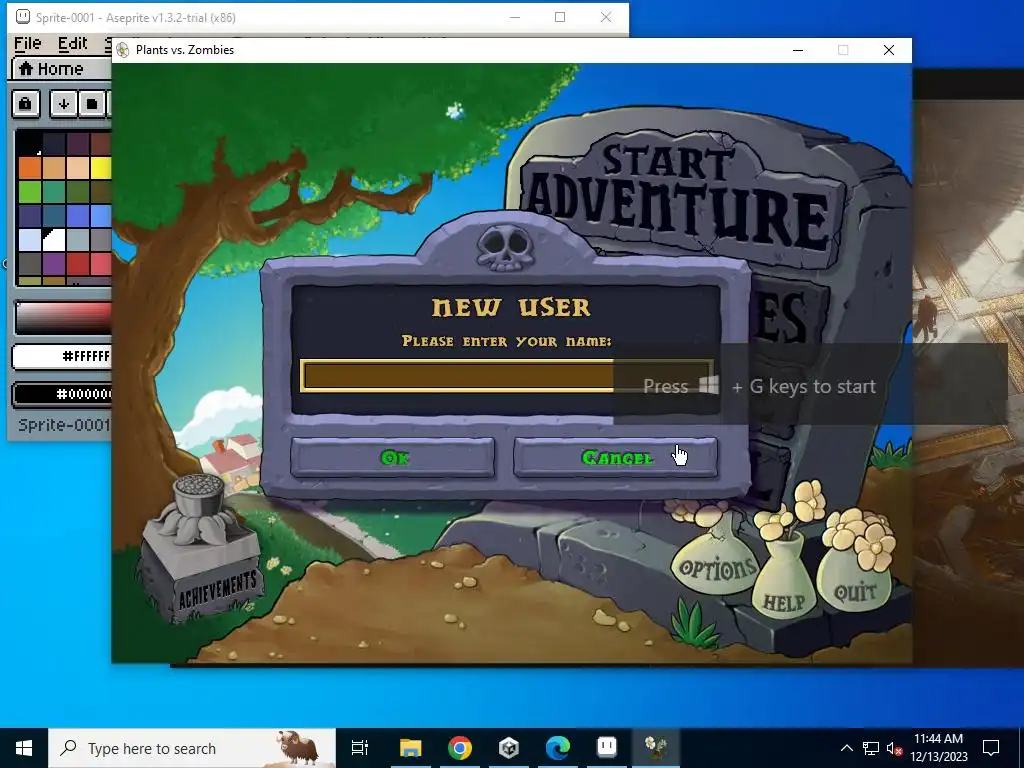Select the white palette swatch
Viewport: 1024px width, 768px height.
click(x=54, y=239)
